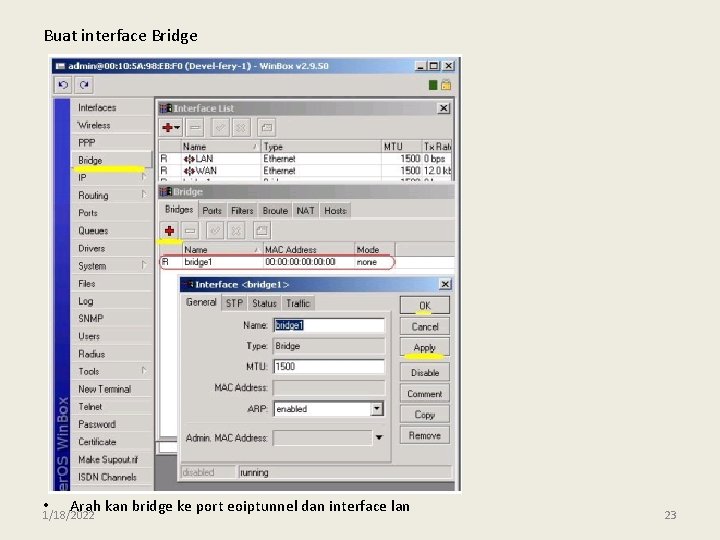This screenshot has width=720, height=540.
Task: Open New Terminal from left menu
Action: (x=112, y=389)
